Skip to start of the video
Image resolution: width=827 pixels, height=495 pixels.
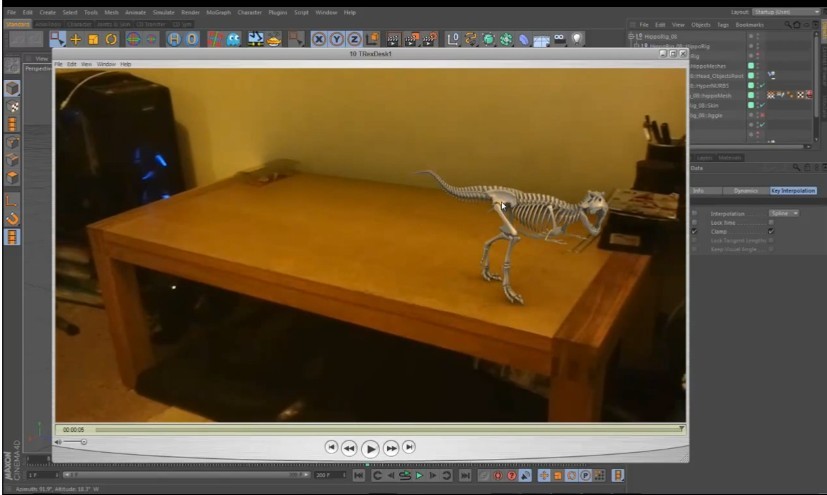(331, 447)
